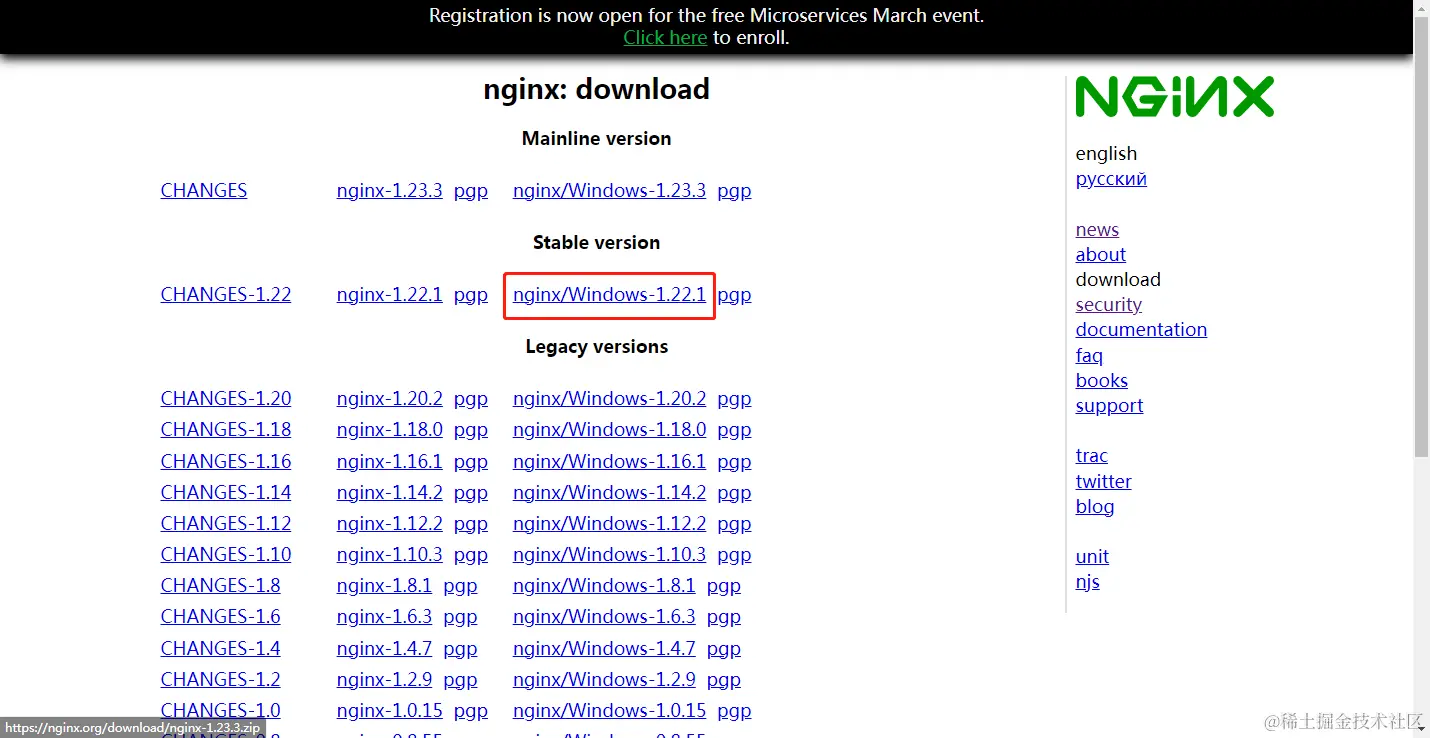Viewport: 1430px width, 738px height.
Task: Open pgp signature for nginx-1.16.1
Action: pyautogui.click(x=470, y=462)
